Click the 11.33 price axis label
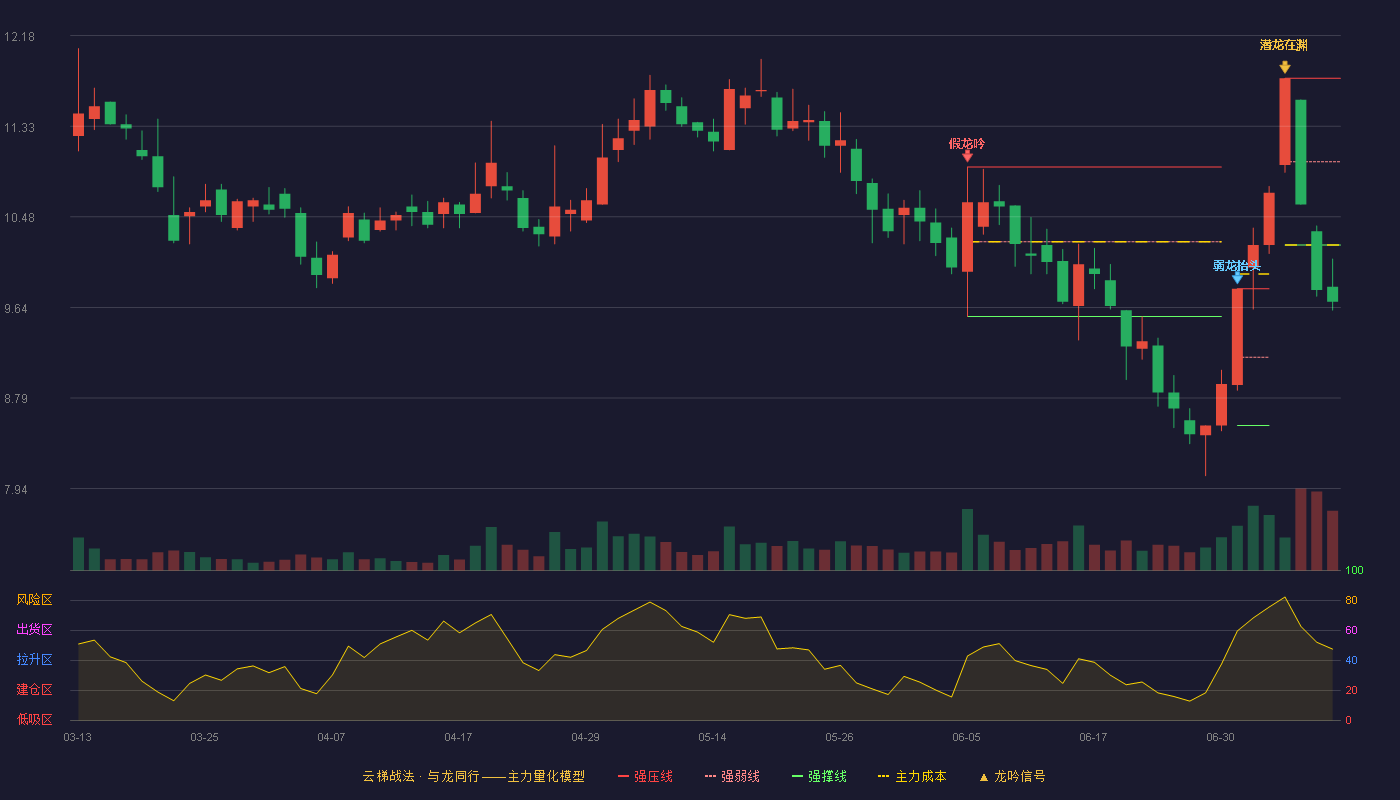 click(x=19, y=128)
